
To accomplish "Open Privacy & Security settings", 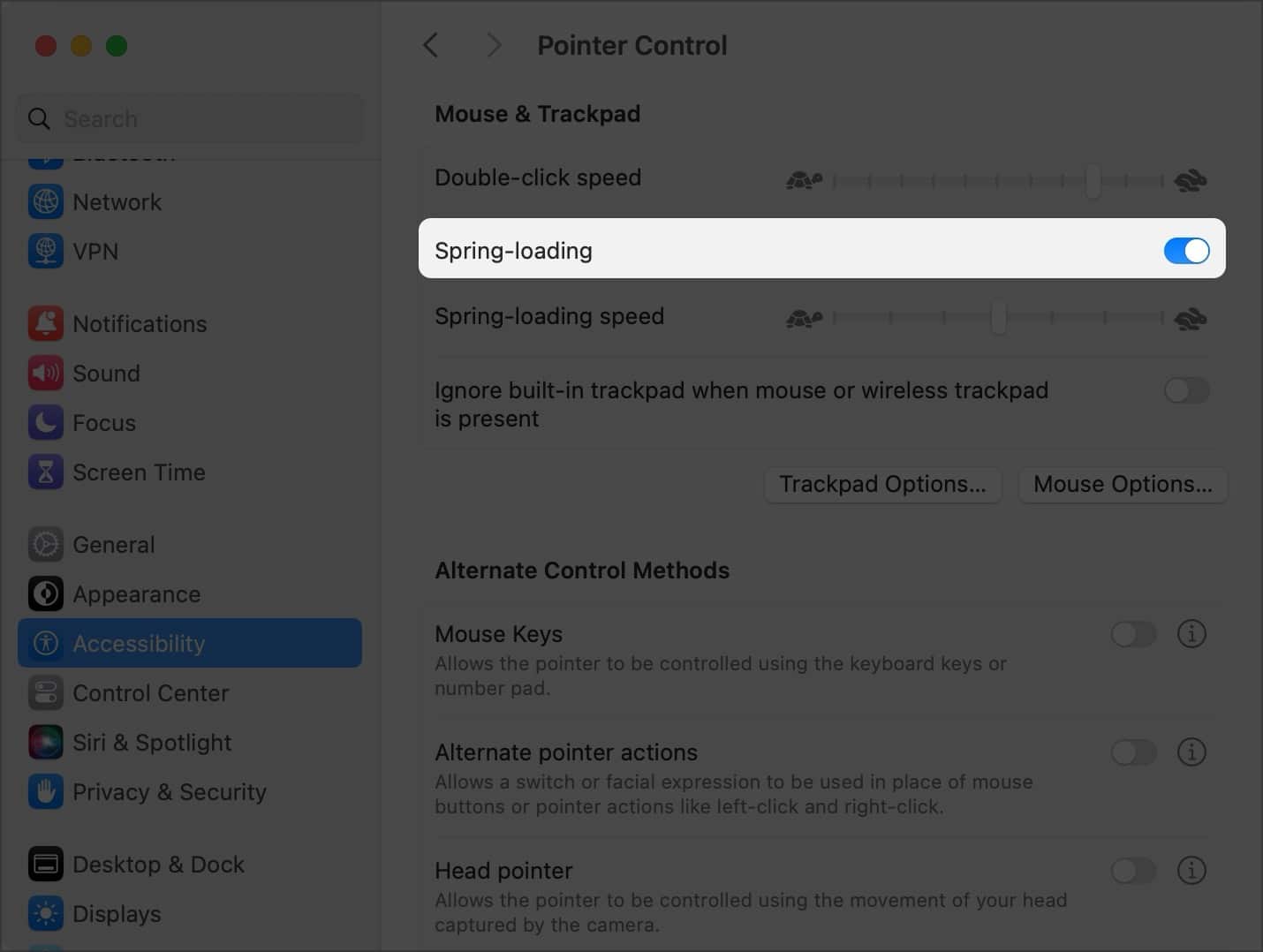I will click(190, 792).
